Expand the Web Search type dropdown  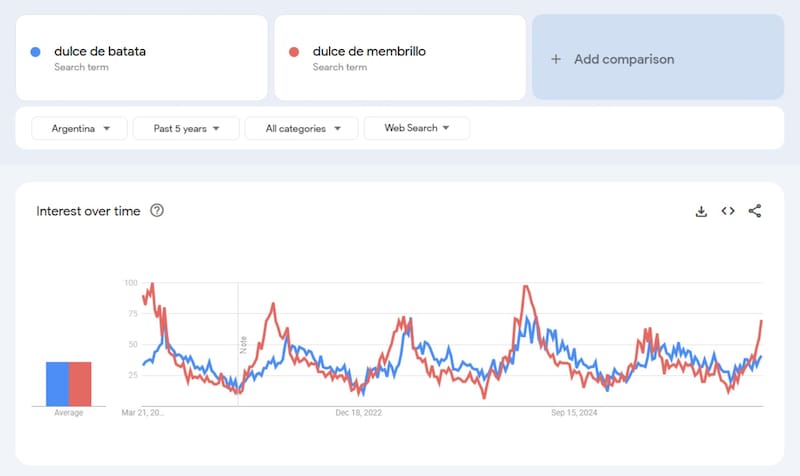point(416,128)
